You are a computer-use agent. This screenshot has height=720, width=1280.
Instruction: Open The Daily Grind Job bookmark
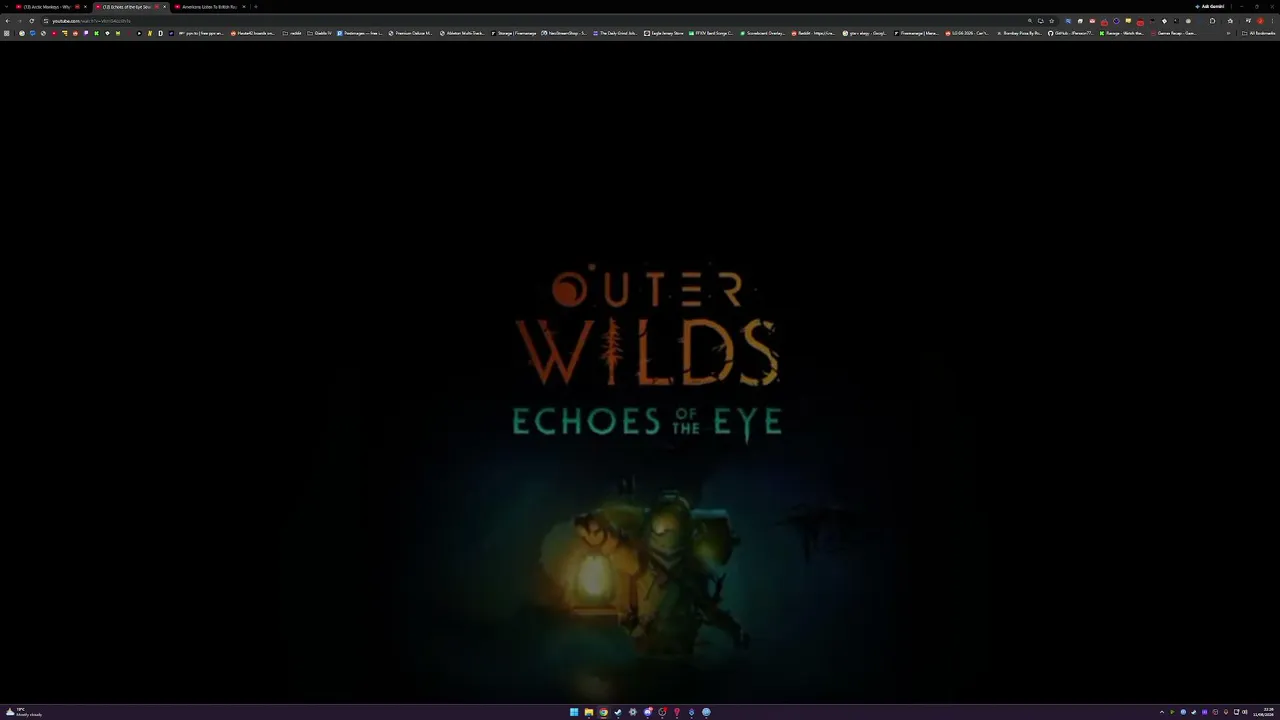[x=616, y=33]
